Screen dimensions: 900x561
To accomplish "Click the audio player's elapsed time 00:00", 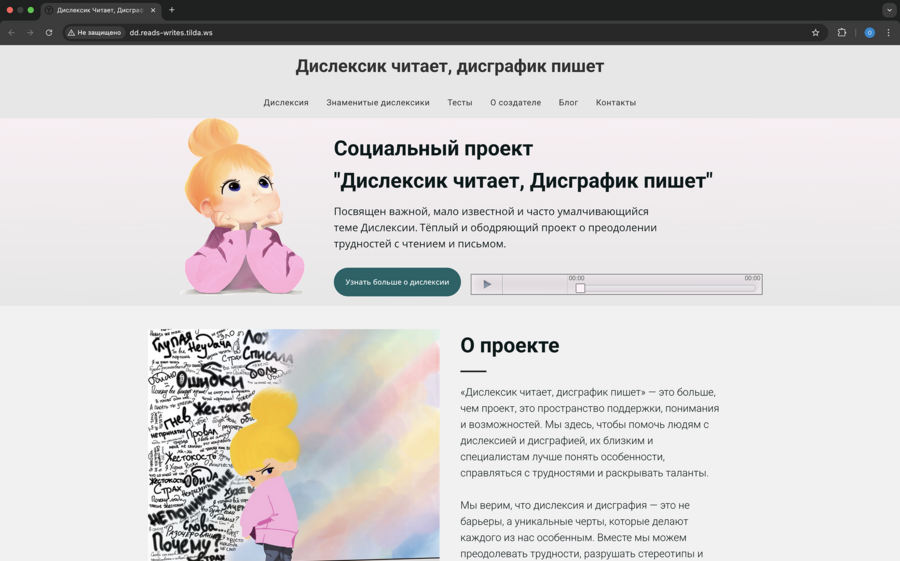I will pyautogui.click(x=576, y=278).
